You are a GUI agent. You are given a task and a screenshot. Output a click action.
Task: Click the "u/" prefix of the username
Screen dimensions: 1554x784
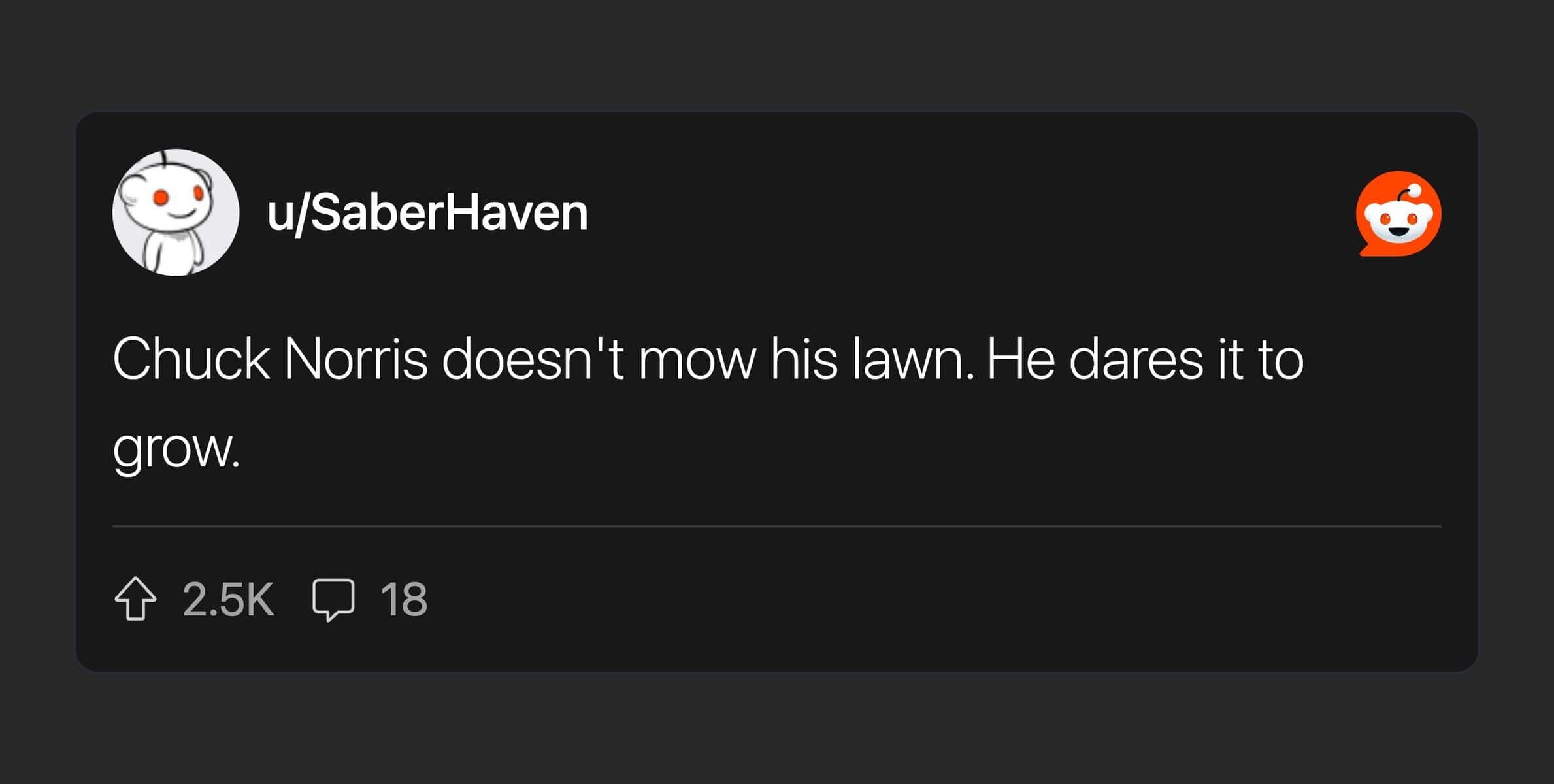pyautogui.click(x=288, y=214)
